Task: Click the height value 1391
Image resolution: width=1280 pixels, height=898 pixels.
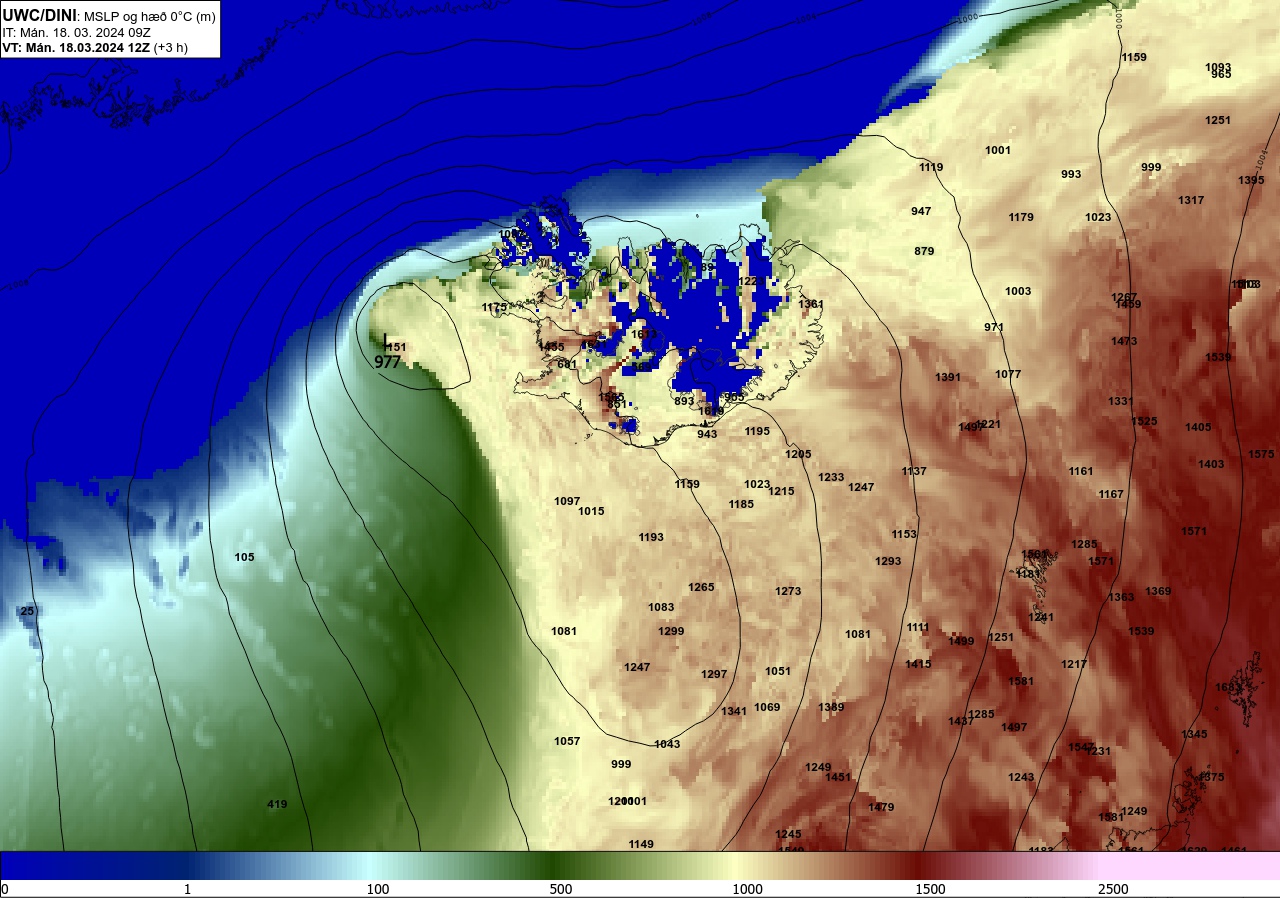Action: [948, 377]
